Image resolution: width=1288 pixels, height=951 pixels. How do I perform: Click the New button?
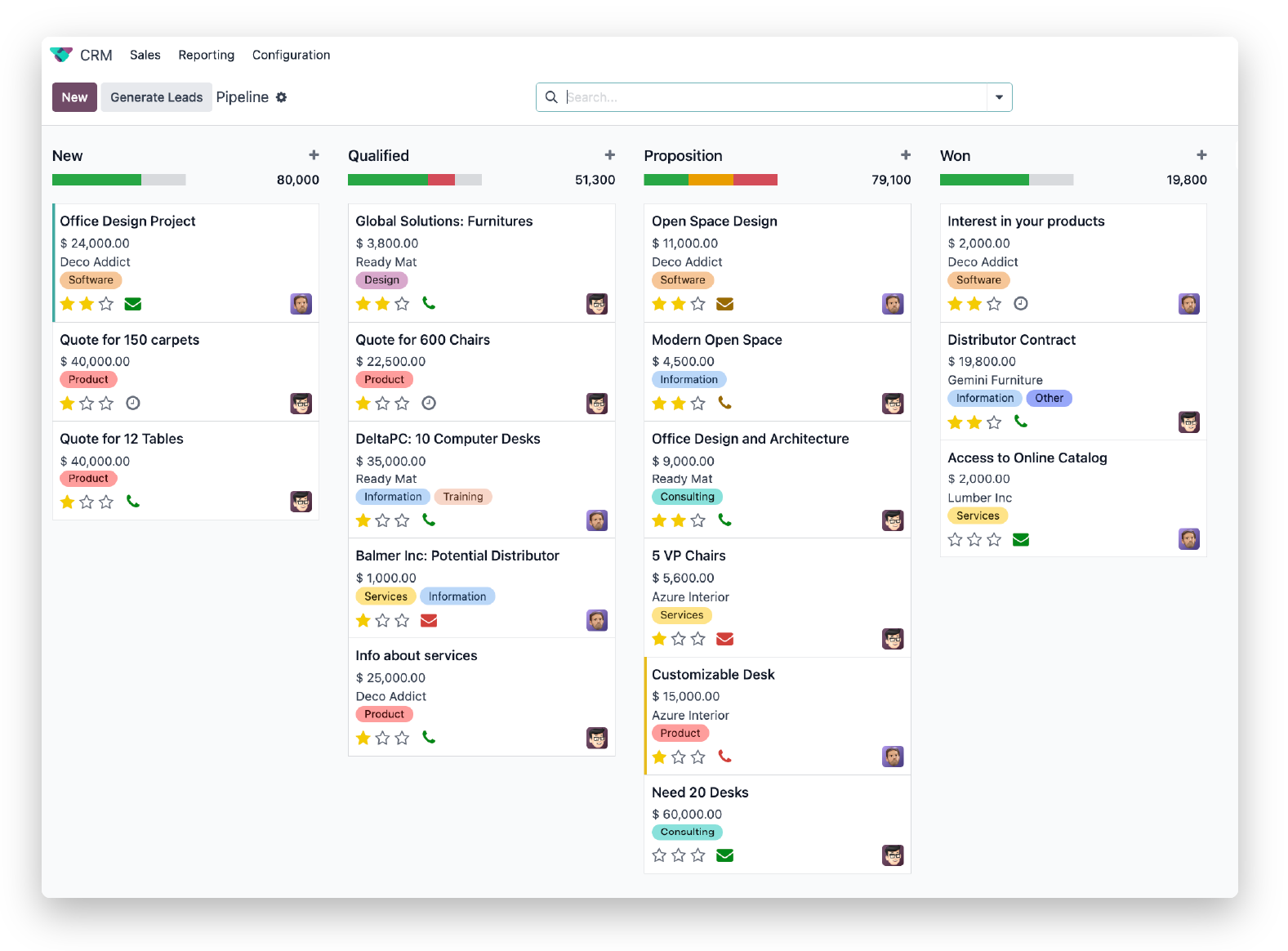click(x=74, y=97)
